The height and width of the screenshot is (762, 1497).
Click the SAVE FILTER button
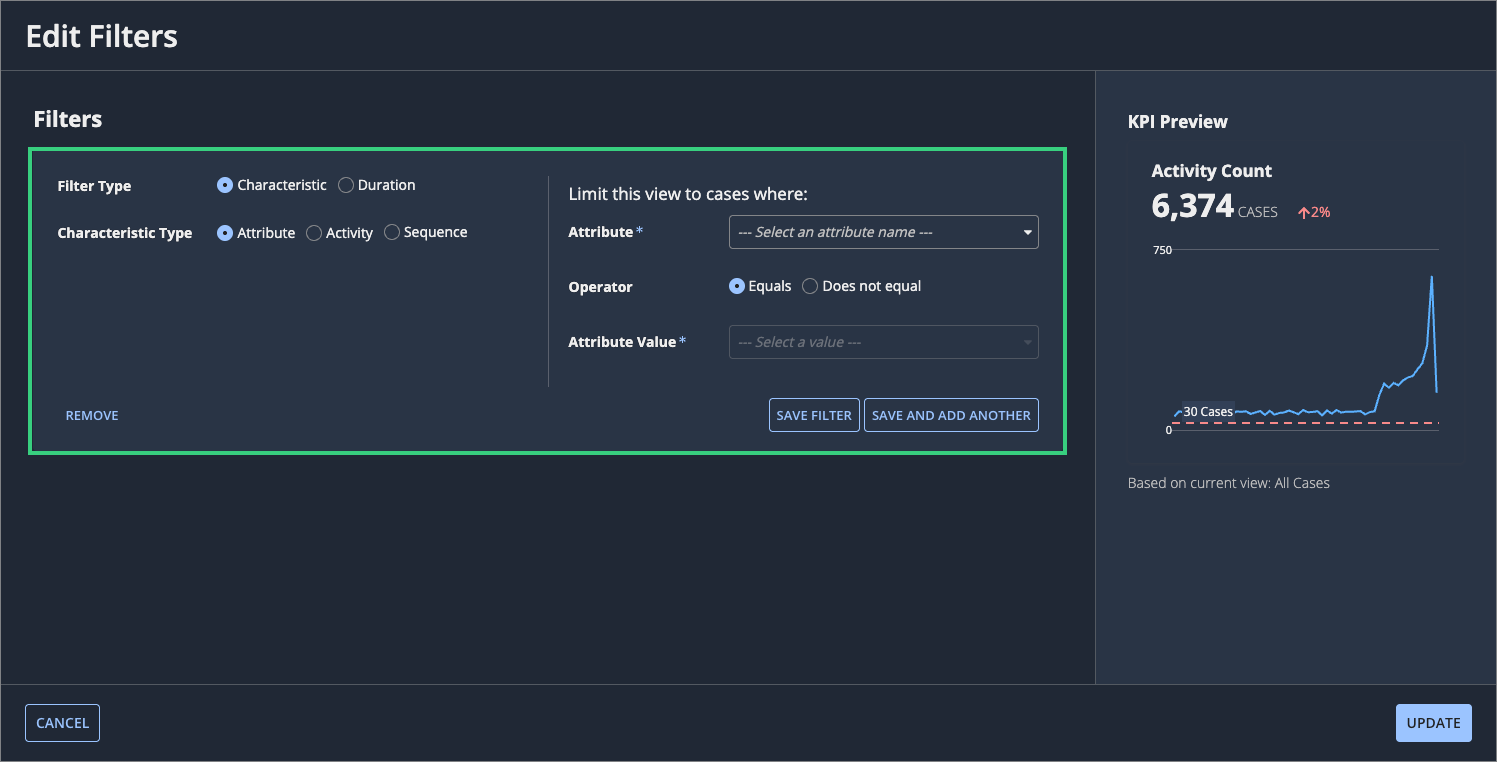[814, 415]
